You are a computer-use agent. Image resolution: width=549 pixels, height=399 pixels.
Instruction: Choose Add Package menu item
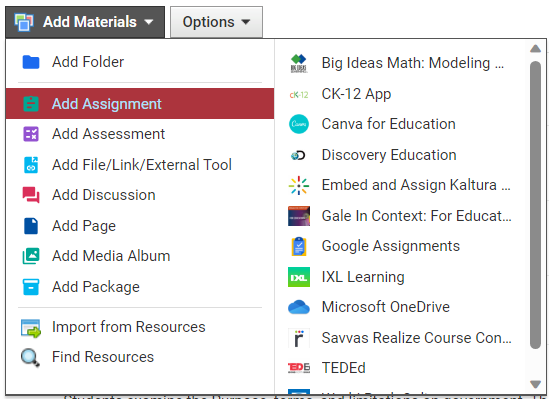[140, 287]
